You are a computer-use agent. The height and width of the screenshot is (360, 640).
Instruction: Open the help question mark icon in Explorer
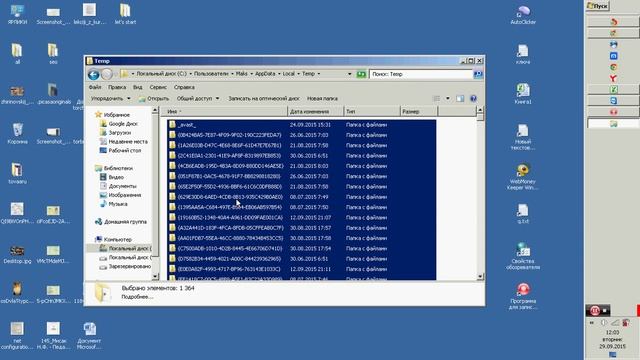pyautogui.click(x=473, y=98)
